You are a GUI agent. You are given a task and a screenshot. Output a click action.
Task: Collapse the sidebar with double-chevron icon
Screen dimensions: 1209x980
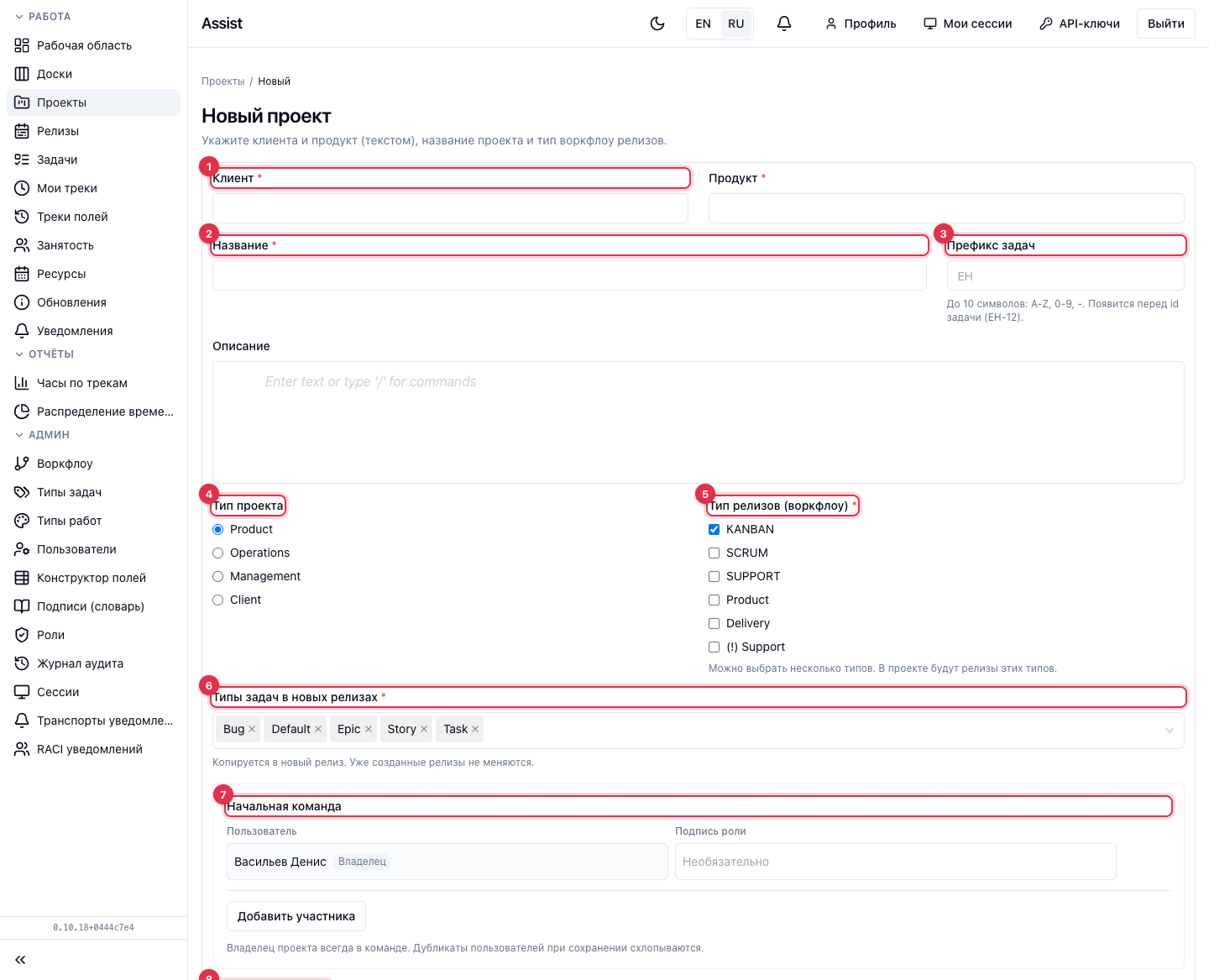[x=21, y=960]
